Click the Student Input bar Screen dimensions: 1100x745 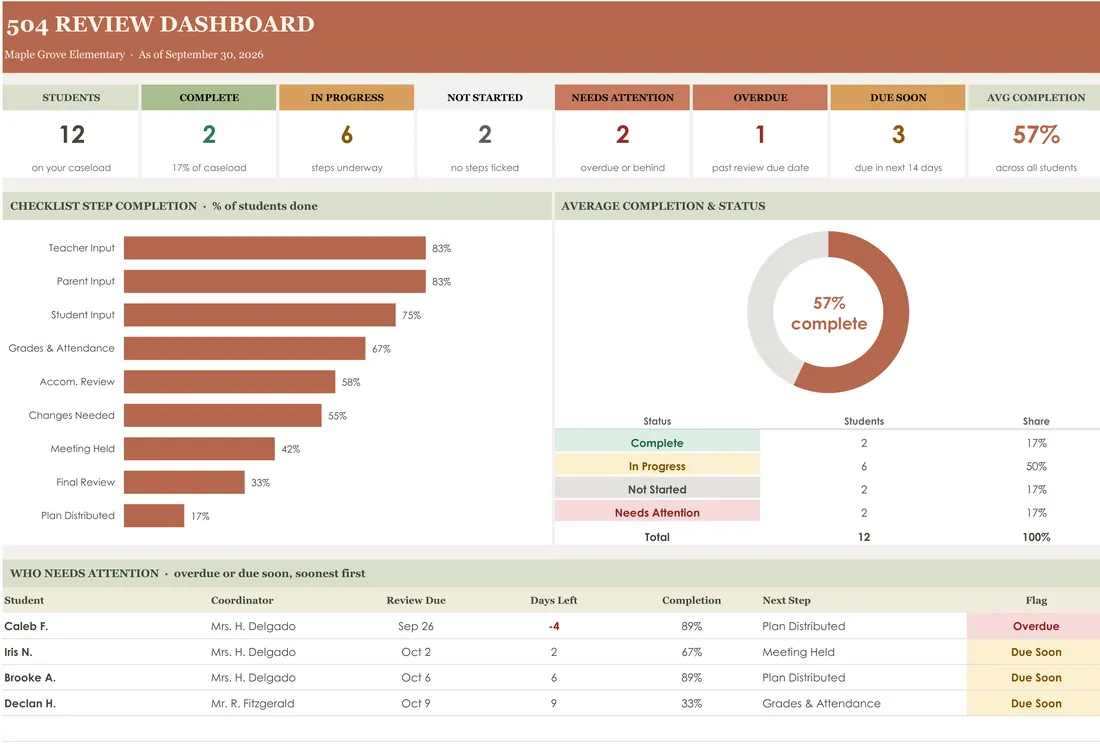click(260, 315)
